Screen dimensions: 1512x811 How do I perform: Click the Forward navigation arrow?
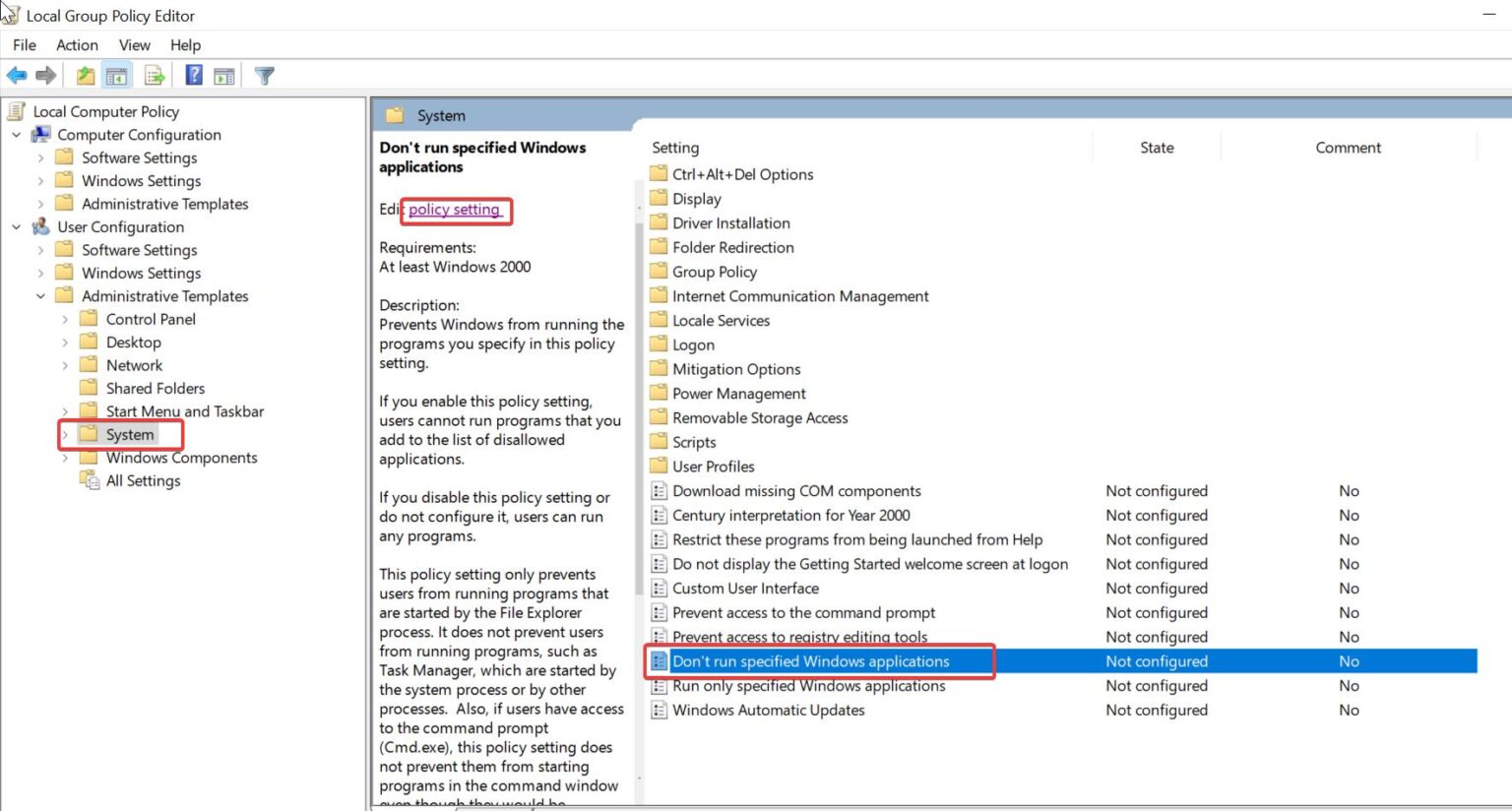45,75
